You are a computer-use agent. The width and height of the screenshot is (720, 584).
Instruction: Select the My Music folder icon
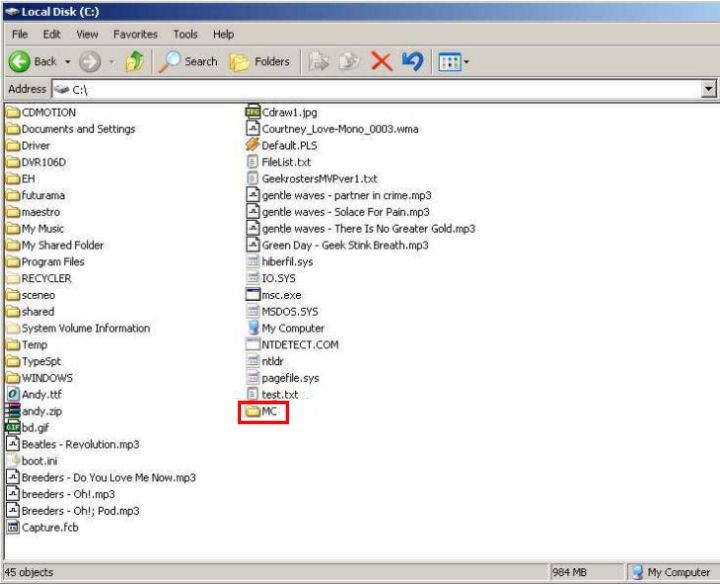[x=13, y=228]
